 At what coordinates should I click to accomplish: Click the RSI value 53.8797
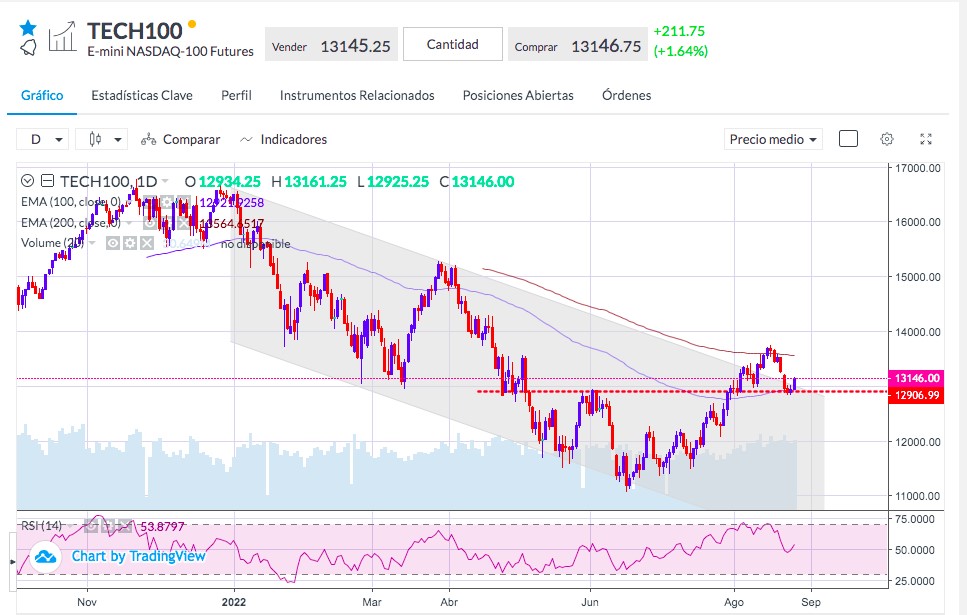(x=162, y=526)
